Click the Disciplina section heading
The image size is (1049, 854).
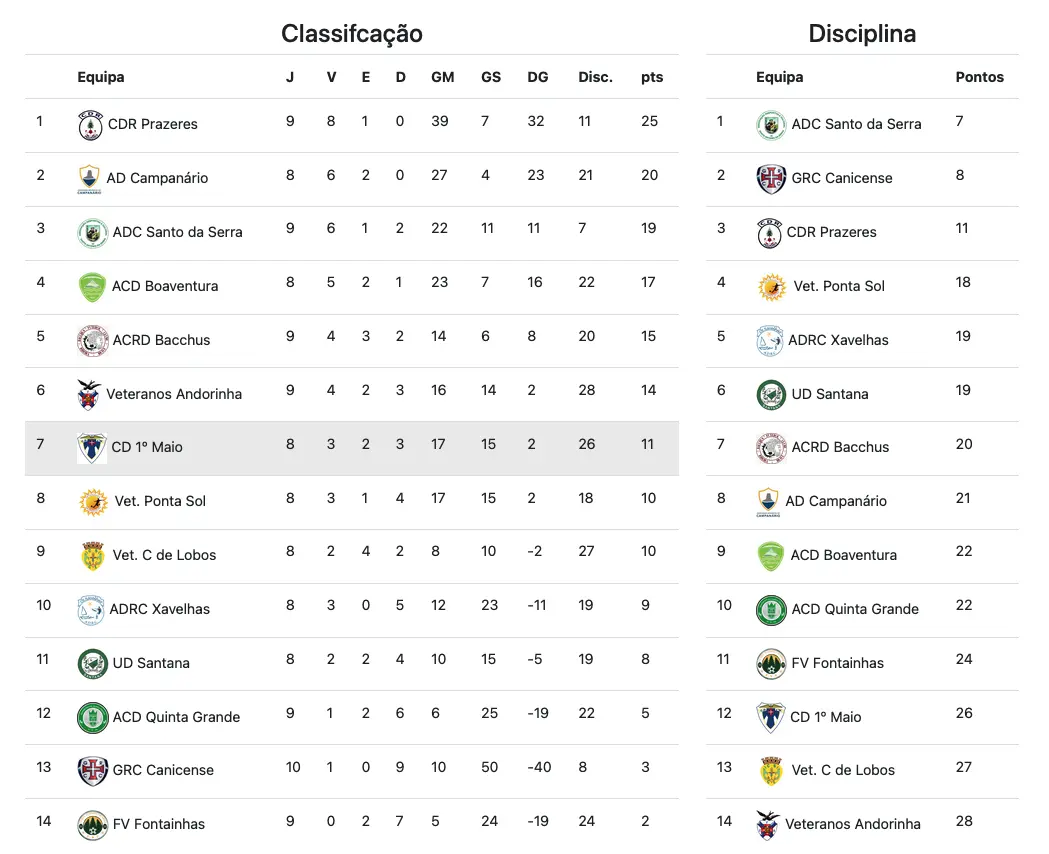pyautogui.click(x=862, y=34)
